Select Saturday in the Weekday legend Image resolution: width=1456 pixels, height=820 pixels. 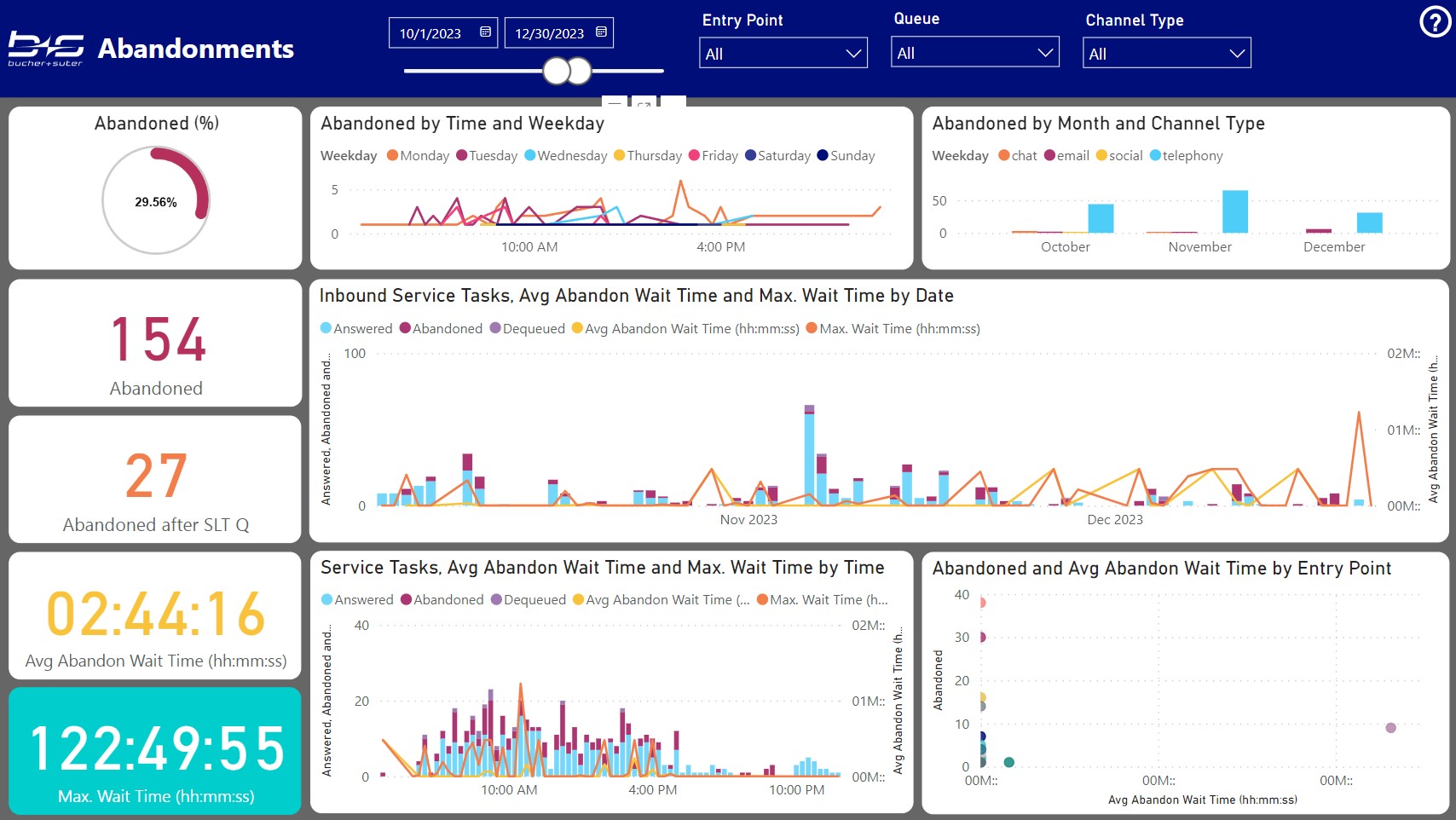[777, 155]
